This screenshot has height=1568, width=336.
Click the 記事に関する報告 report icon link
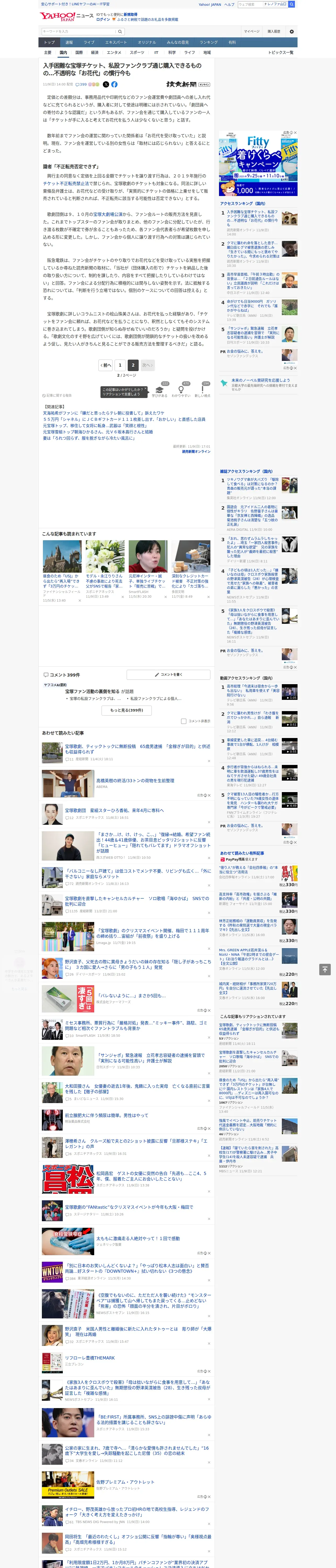pyautogui.click(x=57, y=396)
